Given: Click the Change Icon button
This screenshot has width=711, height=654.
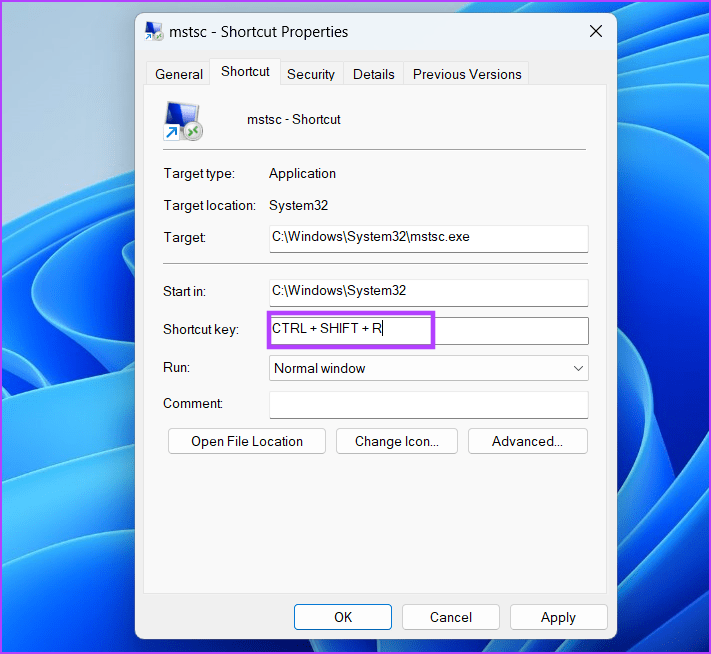Looking at the screenshot, I should (x=397, y=441).
